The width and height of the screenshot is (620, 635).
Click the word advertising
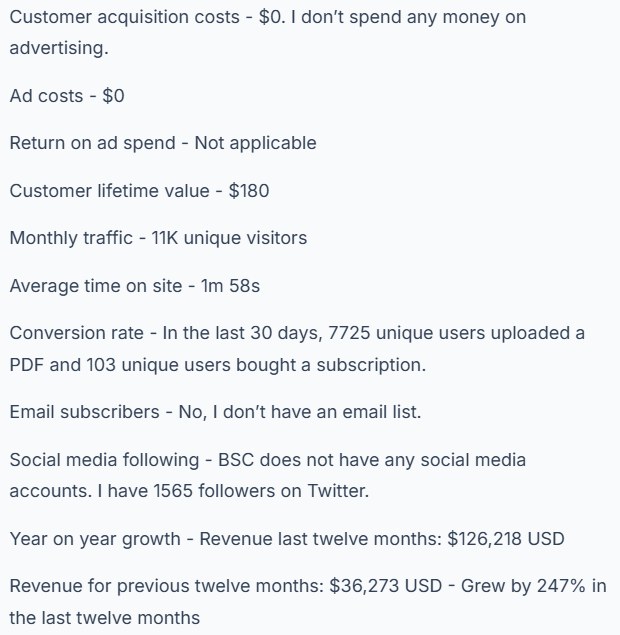[59, 48]
